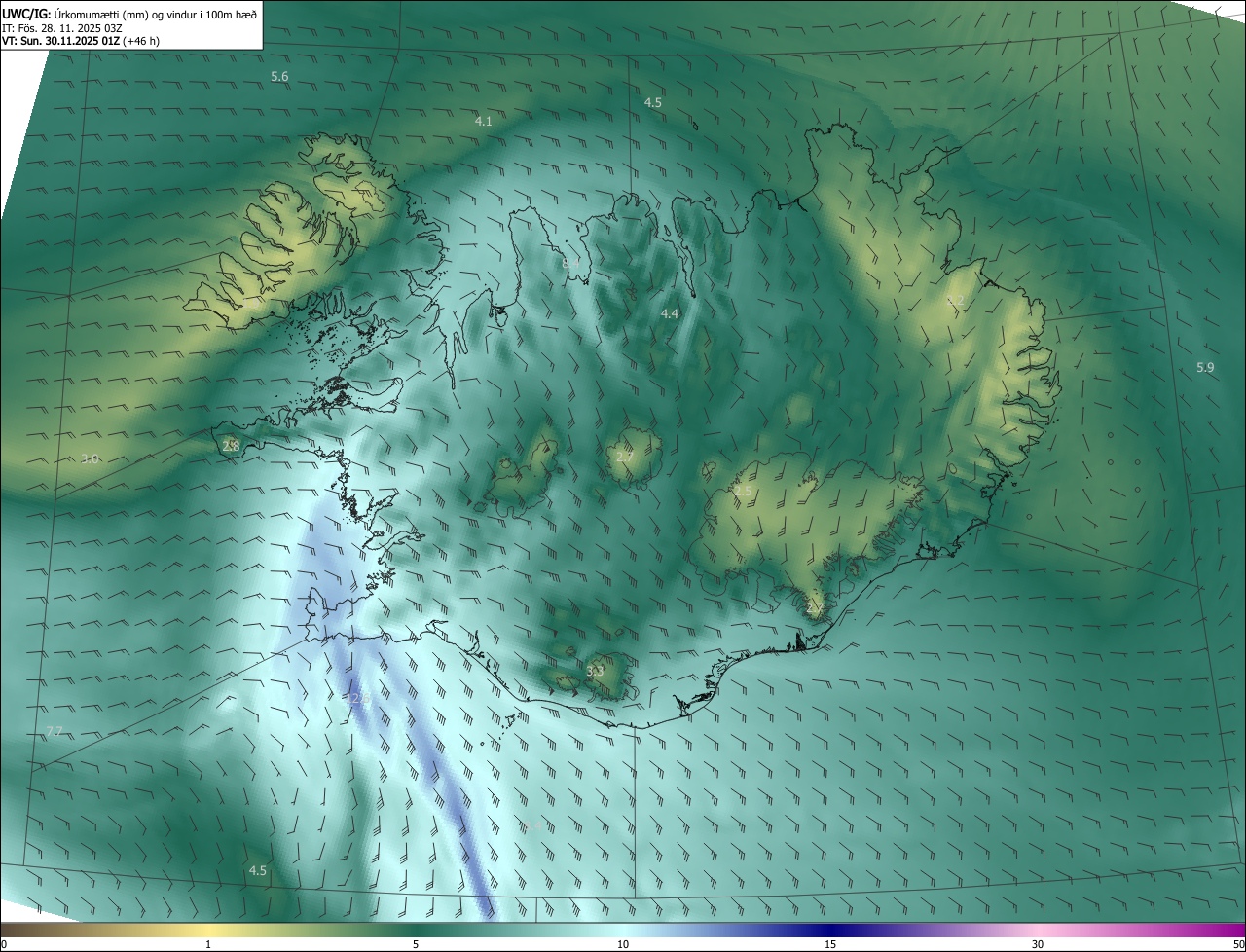Click the 5 tick on the color scale
The height and width of the screenshot is (952, 1246).
416,944
